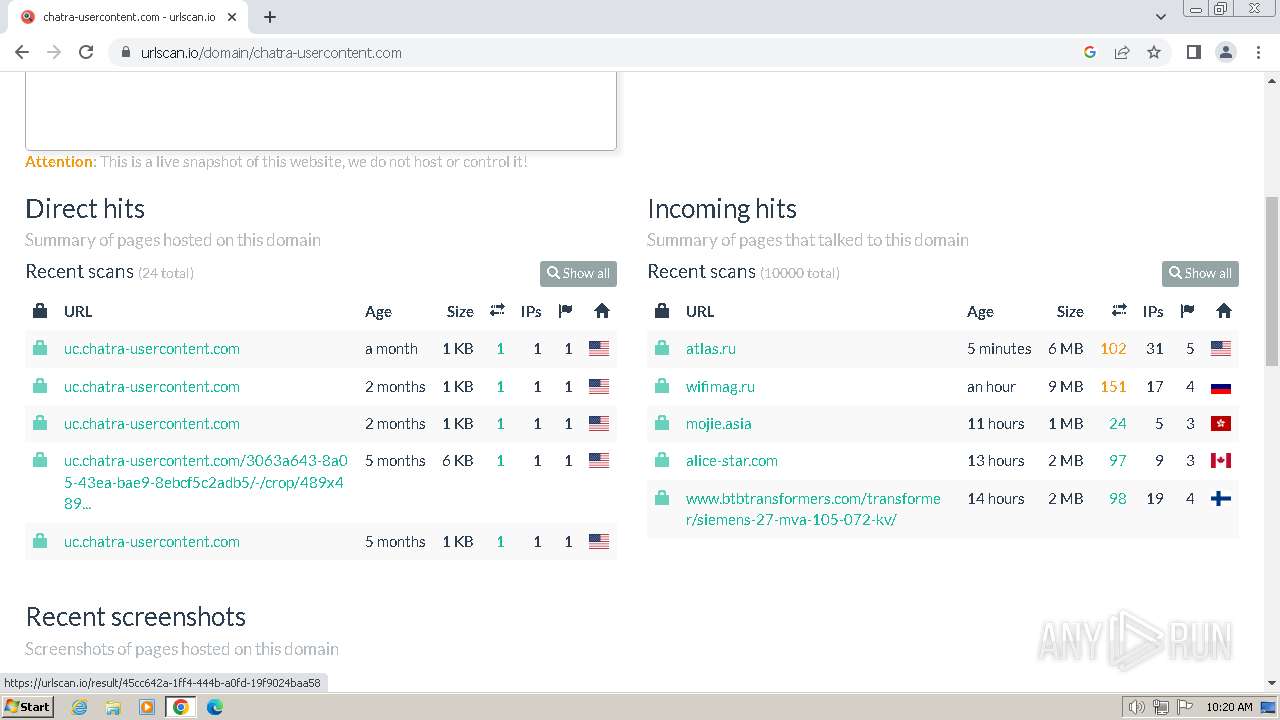Open the browser side panel icon

point(1193,52)
